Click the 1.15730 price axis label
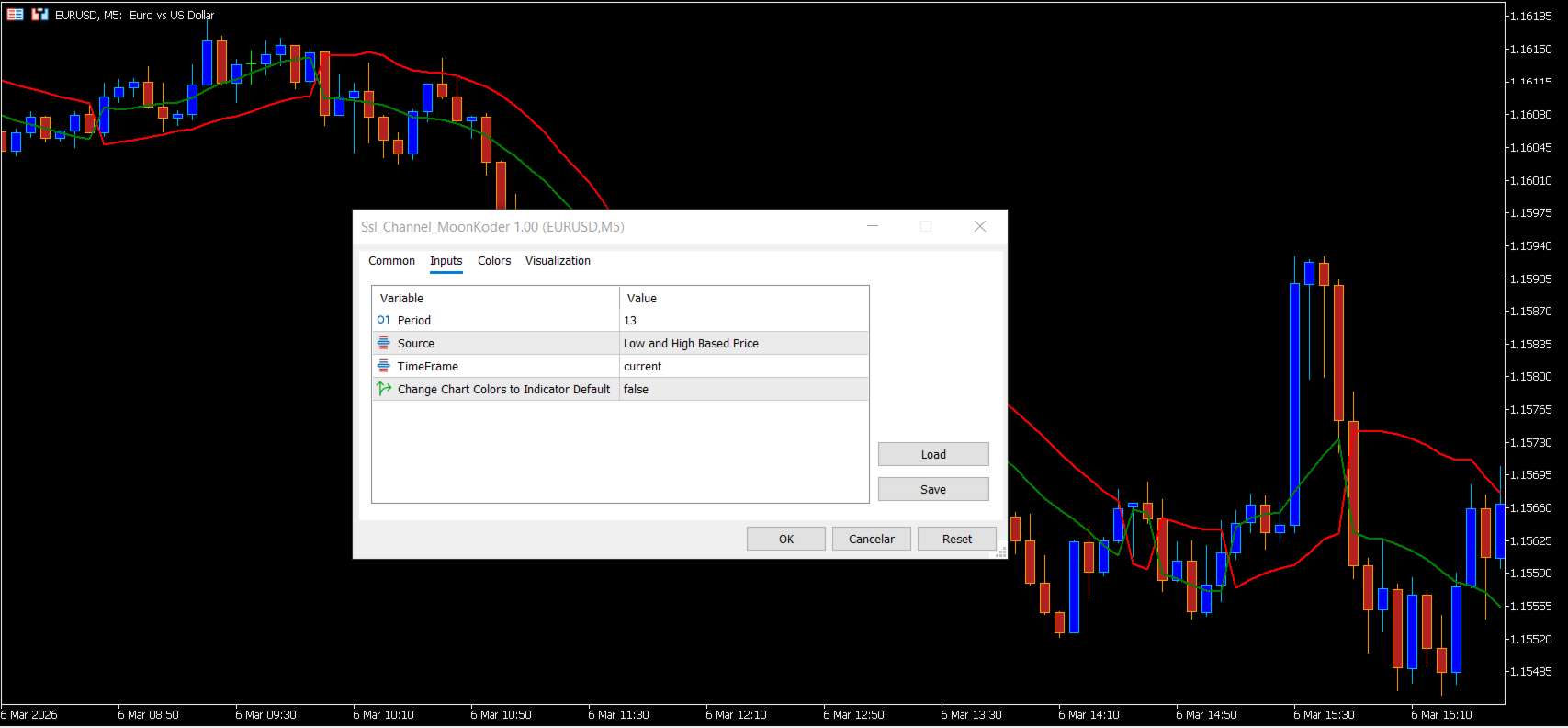Screen dimensions: 1568x728 pos(1531,442)
